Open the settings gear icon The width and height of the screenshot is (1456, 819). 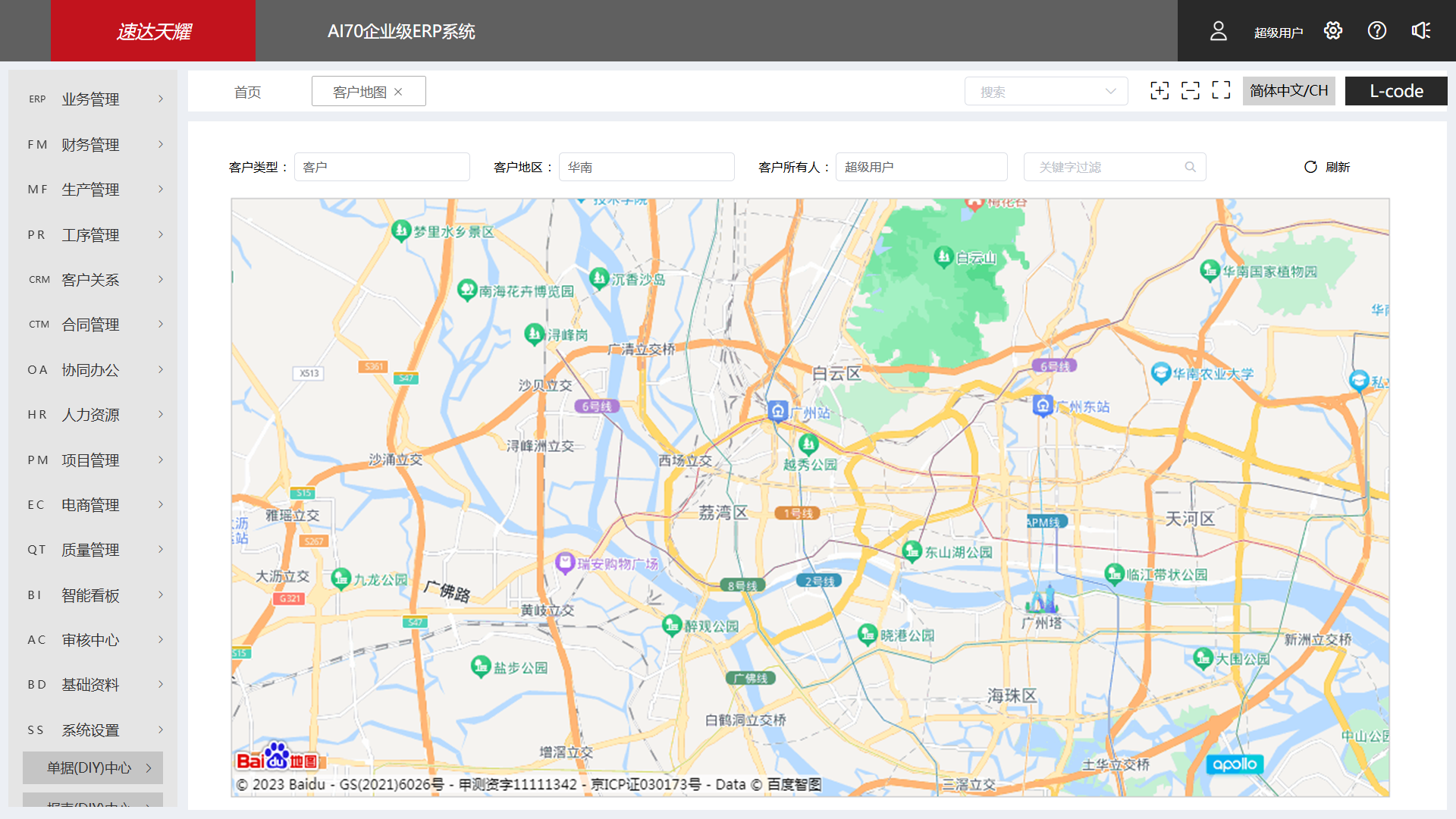[1333, 30]
